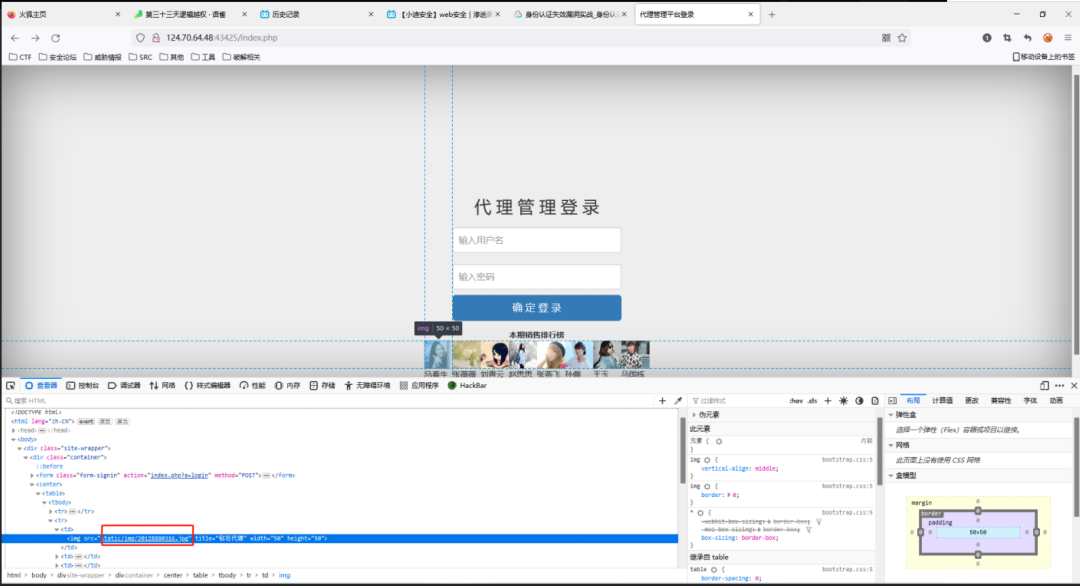The image size is (1080, 586).
Task: Open the HackBar tab
Action: click(x=468, y=386)
